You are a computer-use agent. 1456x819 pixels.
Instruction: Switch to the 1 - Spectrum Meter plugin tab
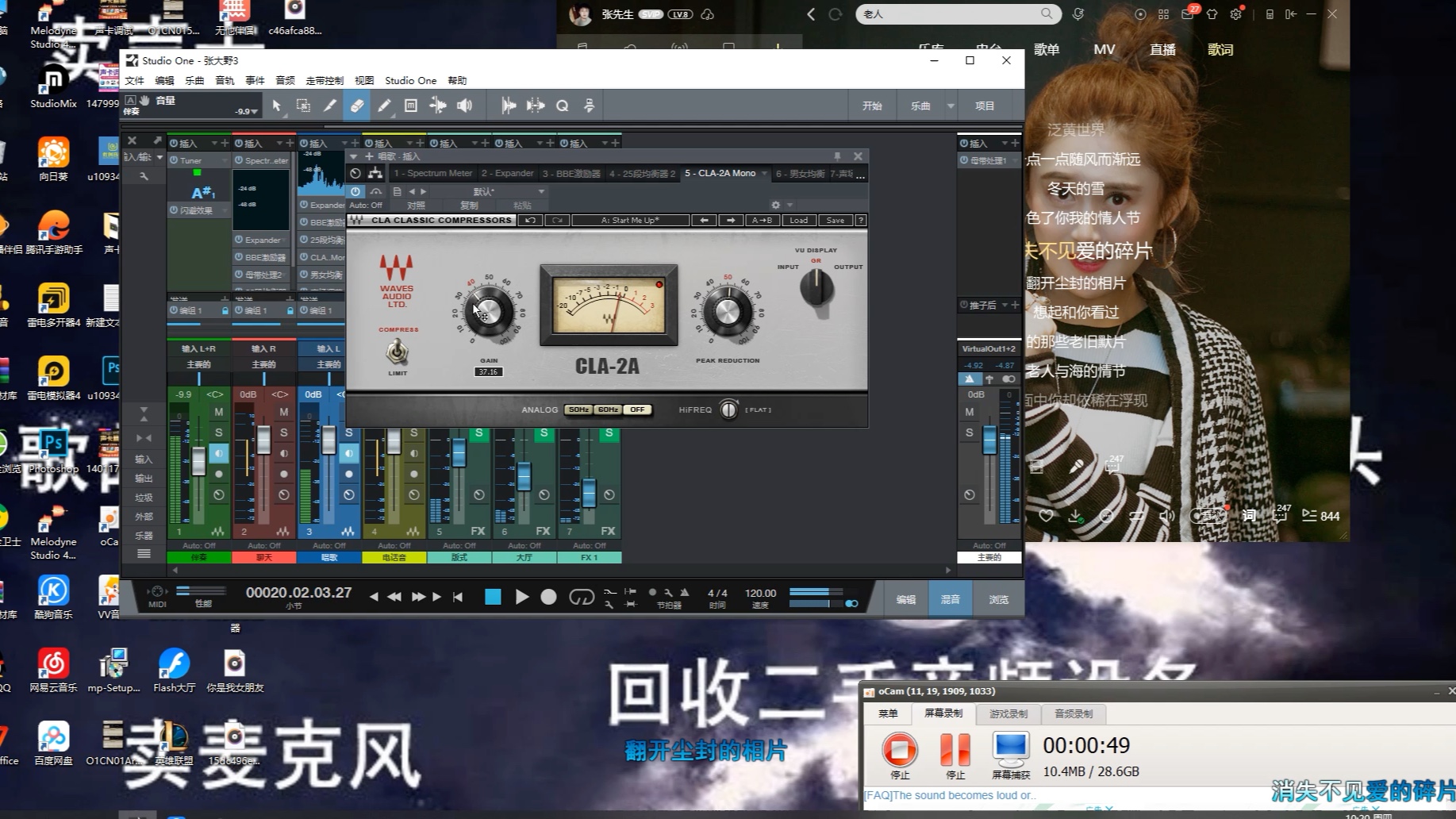(x=432, y=173)
